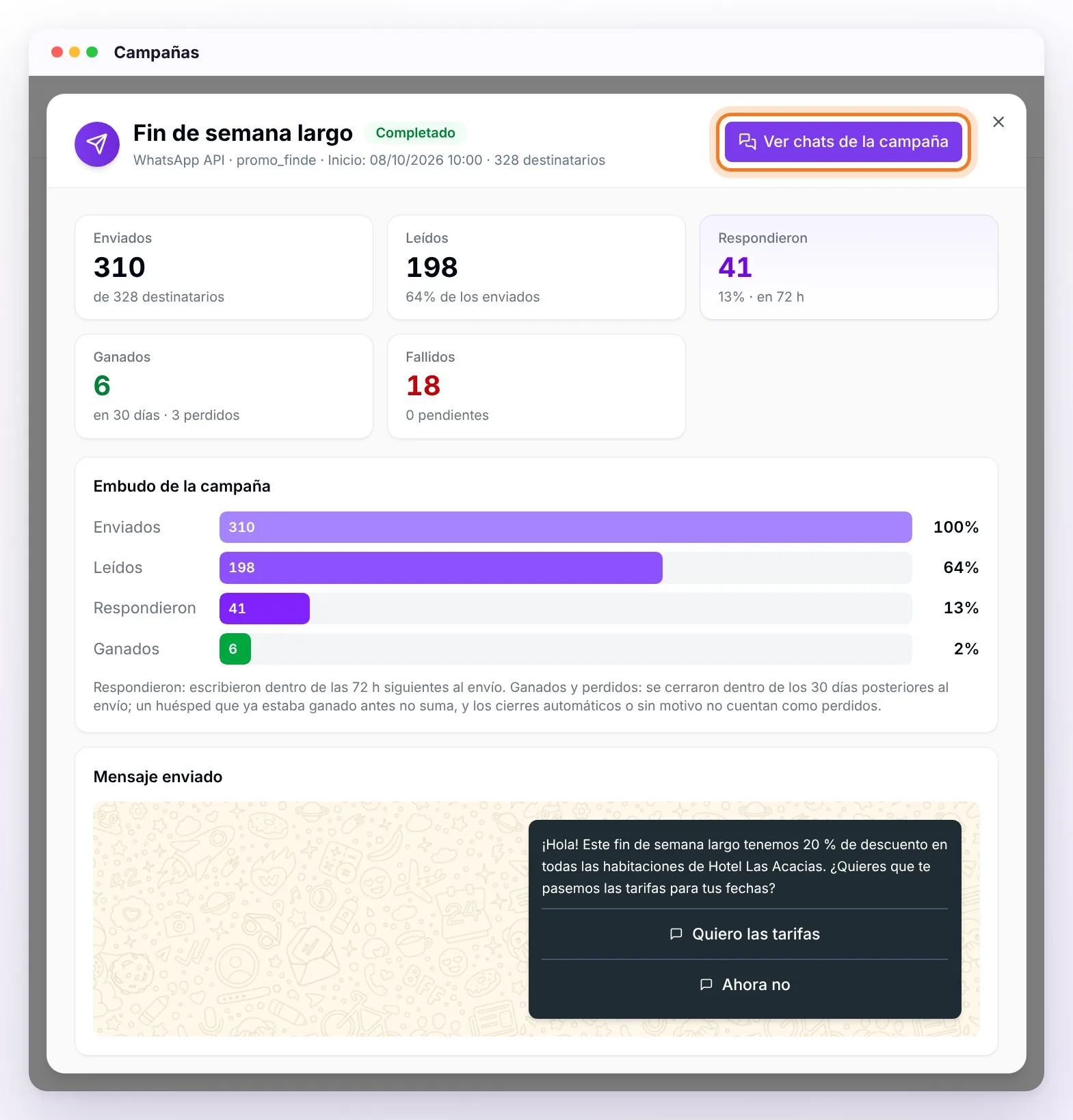Open Ver chats de la campaña
This screenshot has height=1120, width=1073.
843,142
